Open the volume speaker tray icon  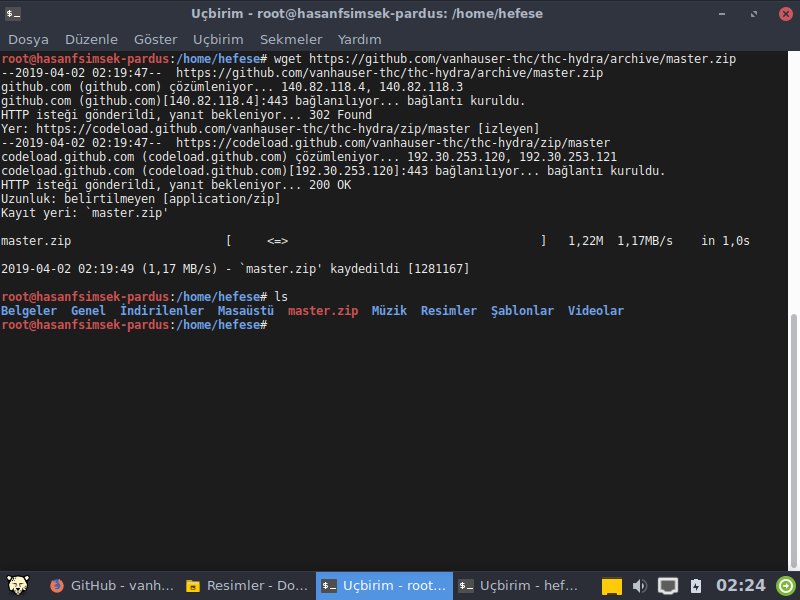(640, 586)
